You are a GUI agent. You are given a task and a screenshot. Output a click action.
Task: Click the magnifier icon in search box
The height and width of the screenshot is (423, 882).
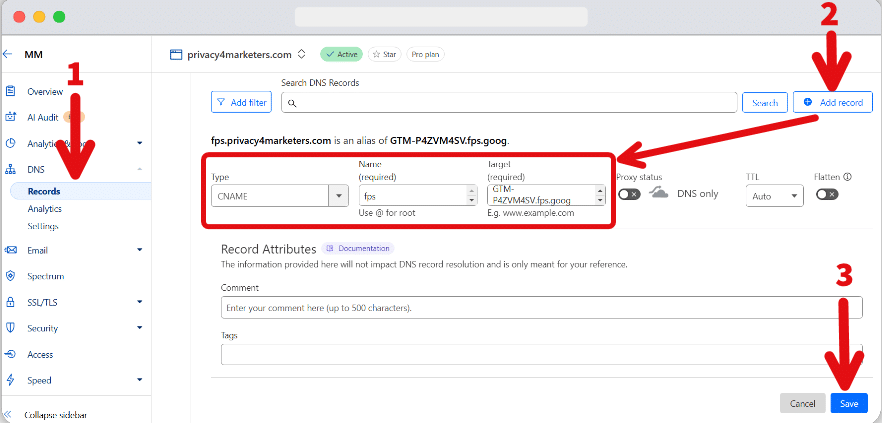[291, 103]
